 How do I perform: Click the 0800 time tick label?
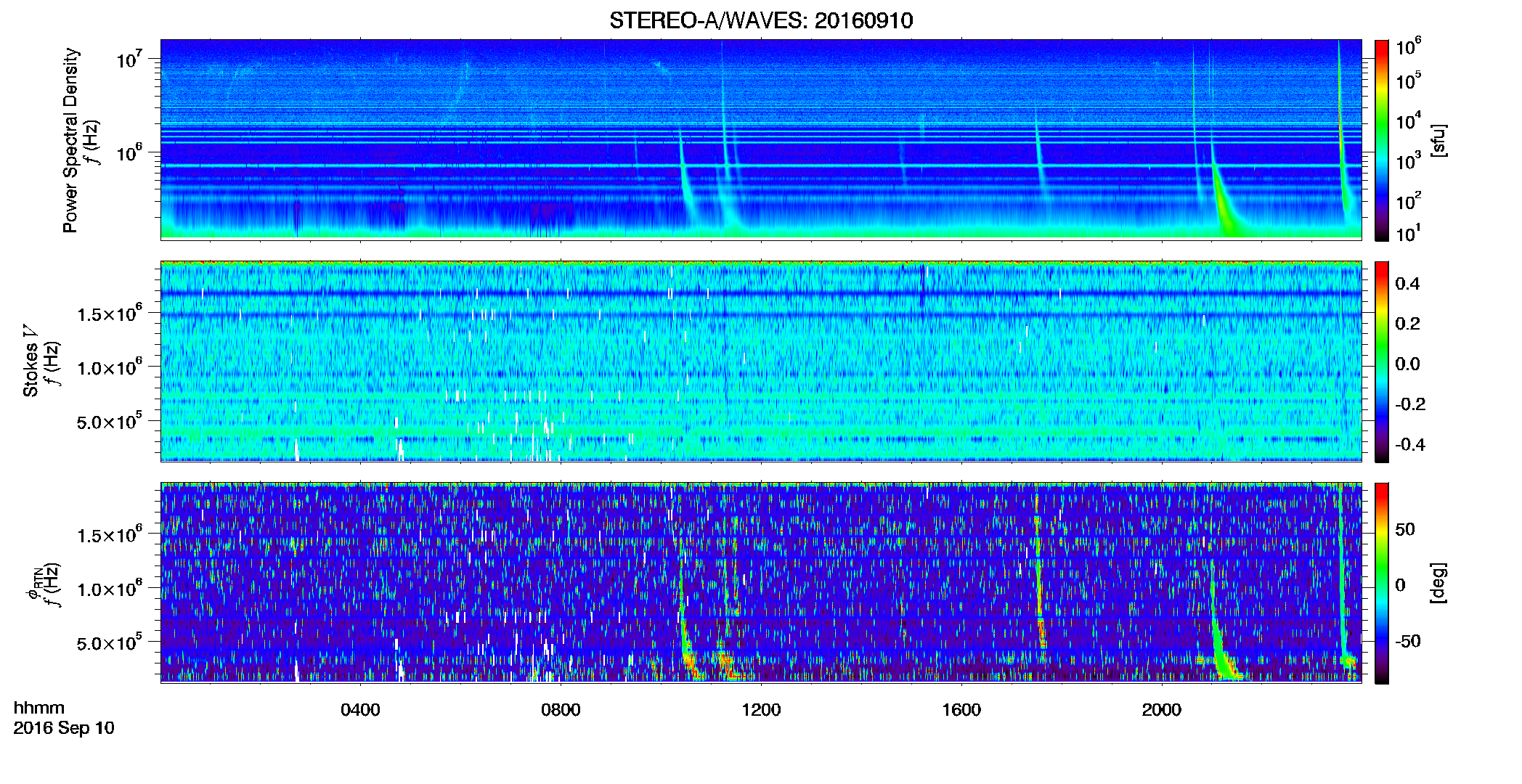click(561, 710)
